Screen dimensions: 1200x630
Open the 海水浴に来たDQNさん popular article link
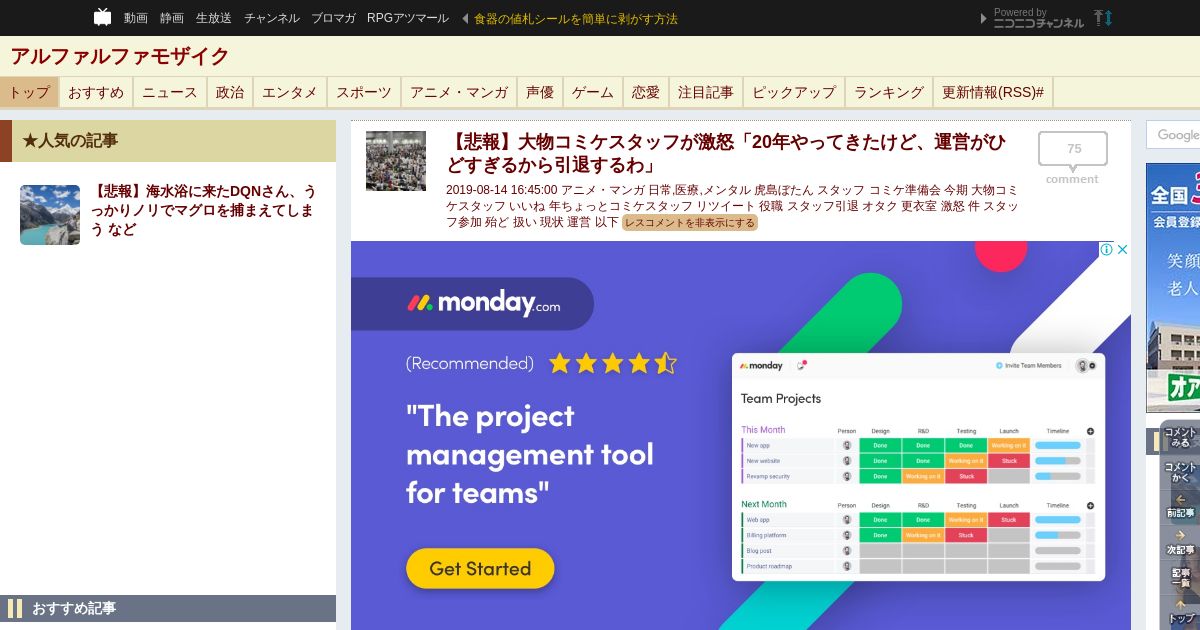point(204,210)
